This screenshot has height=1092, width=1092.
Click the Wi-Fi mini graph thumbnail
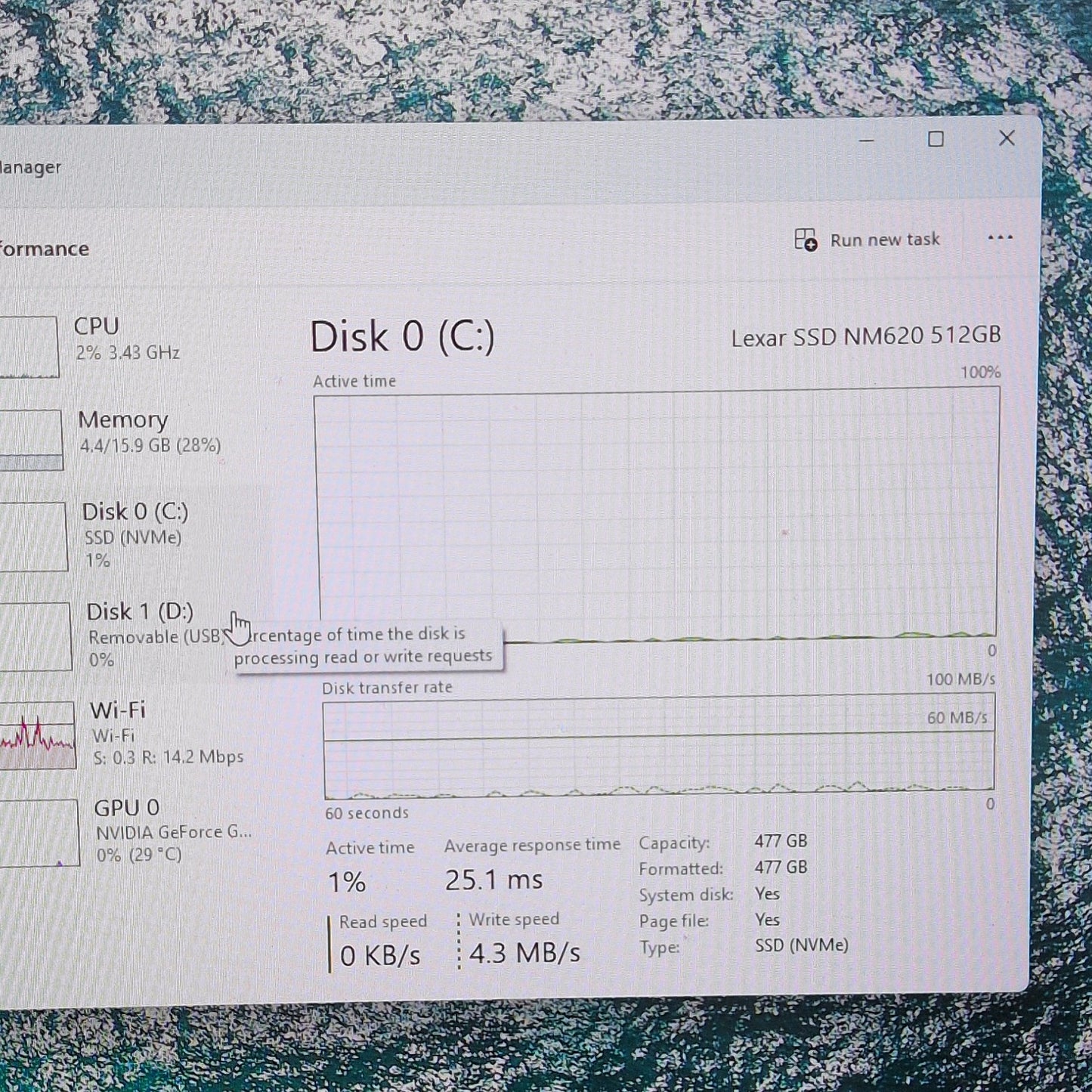coord(38,735)
